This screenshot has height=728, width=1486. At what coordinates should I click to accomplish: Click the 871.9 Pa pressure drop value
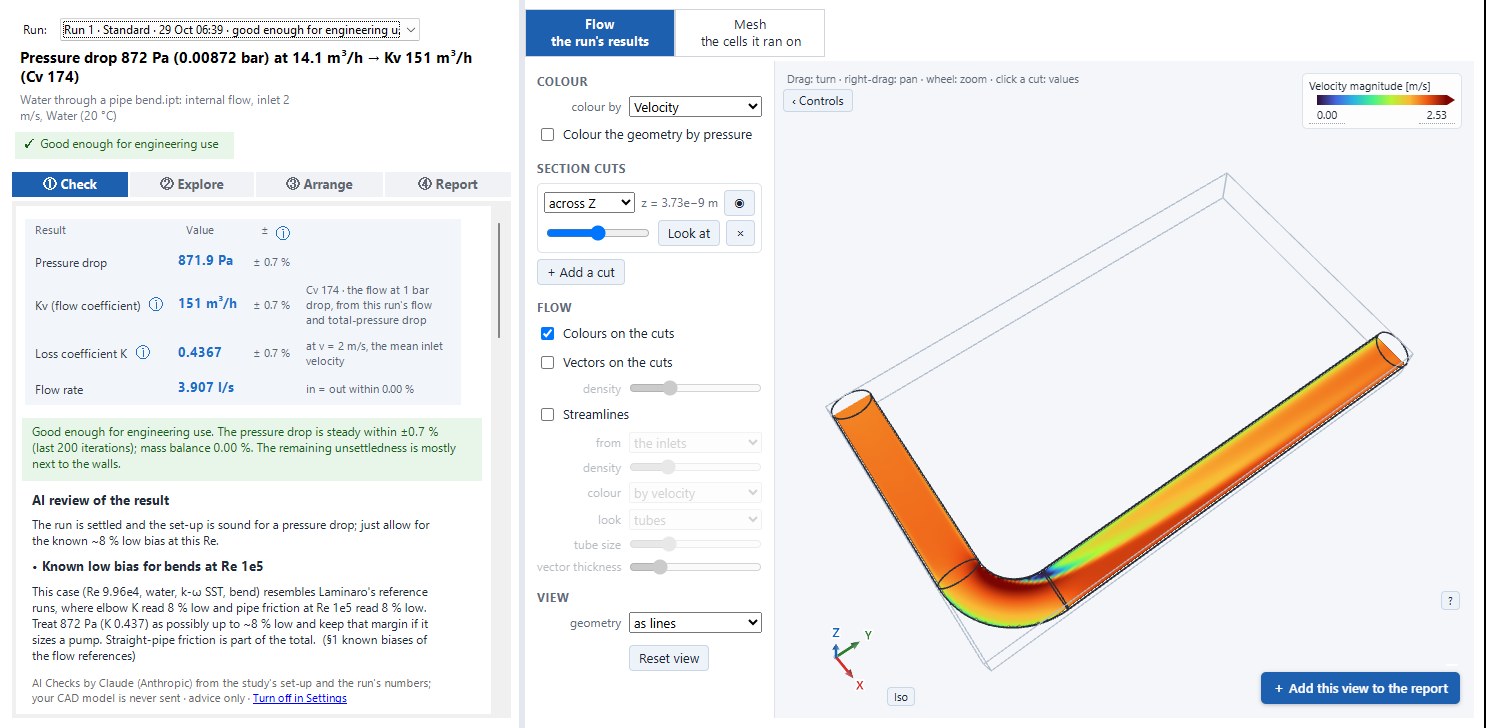point(206,260)
